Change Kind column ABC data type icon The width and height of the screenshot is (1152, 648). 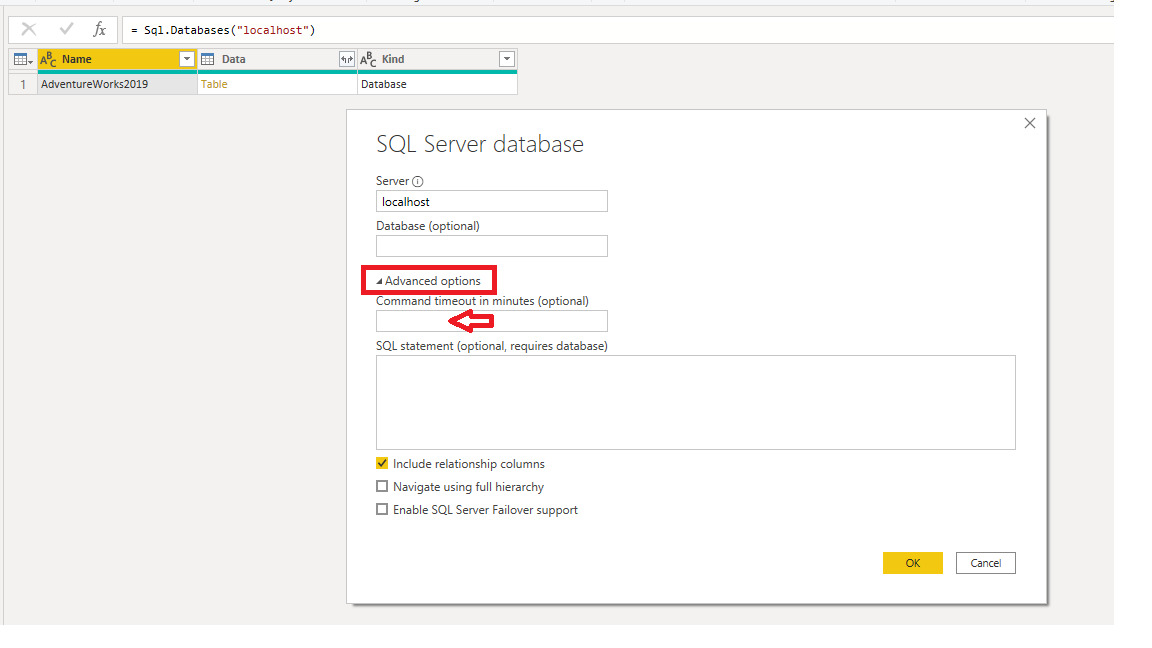tap(368, 60)
